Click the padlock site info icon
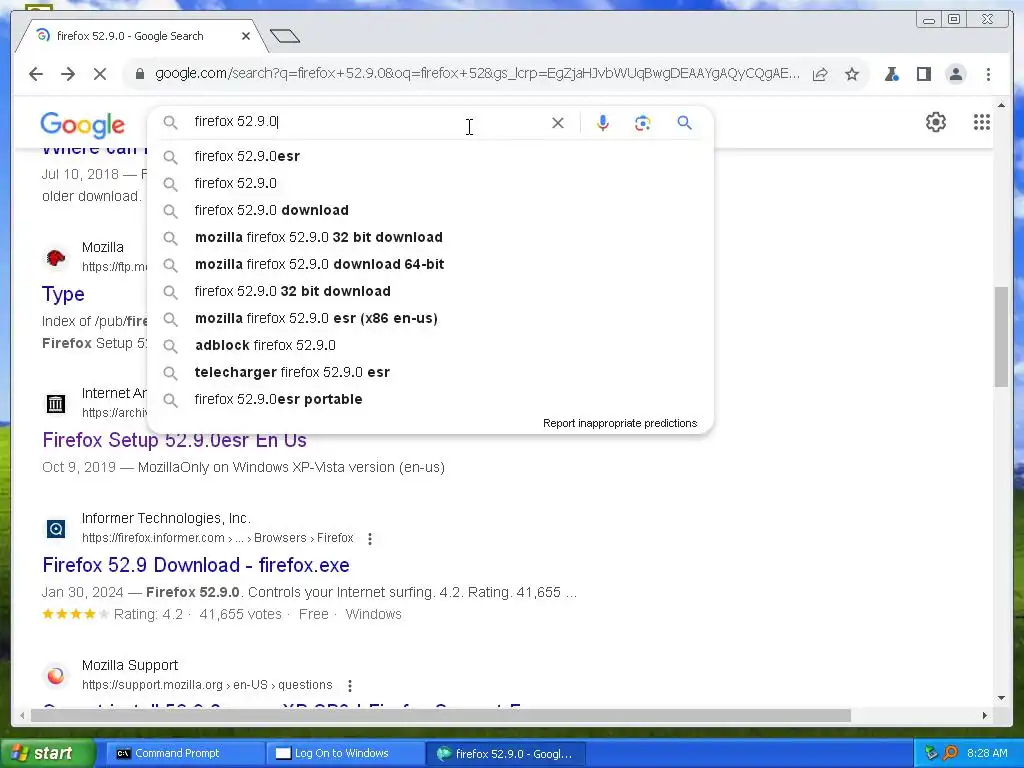Screen dimensions: 1024x768 [x=139, y=74]
